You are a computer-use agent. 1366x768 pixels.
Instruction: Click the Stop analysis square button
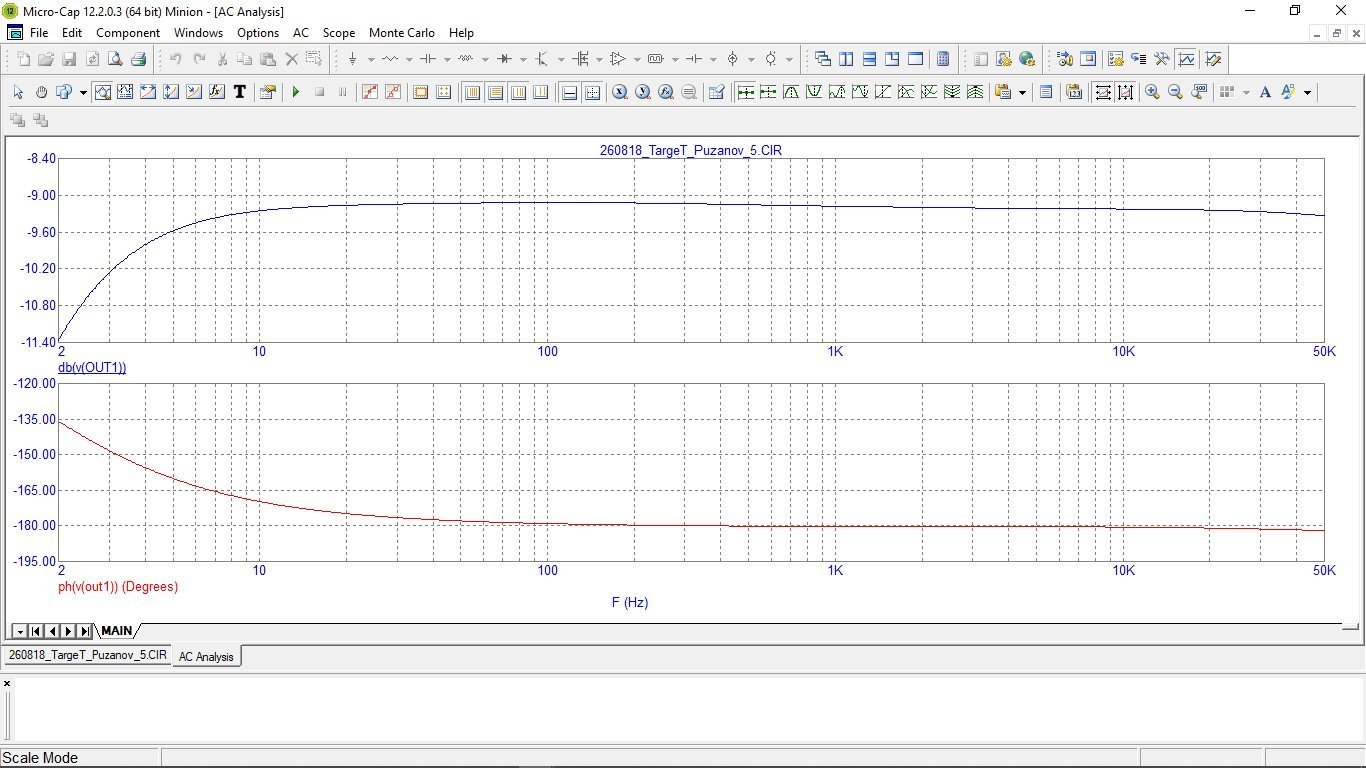pos(319,92)
